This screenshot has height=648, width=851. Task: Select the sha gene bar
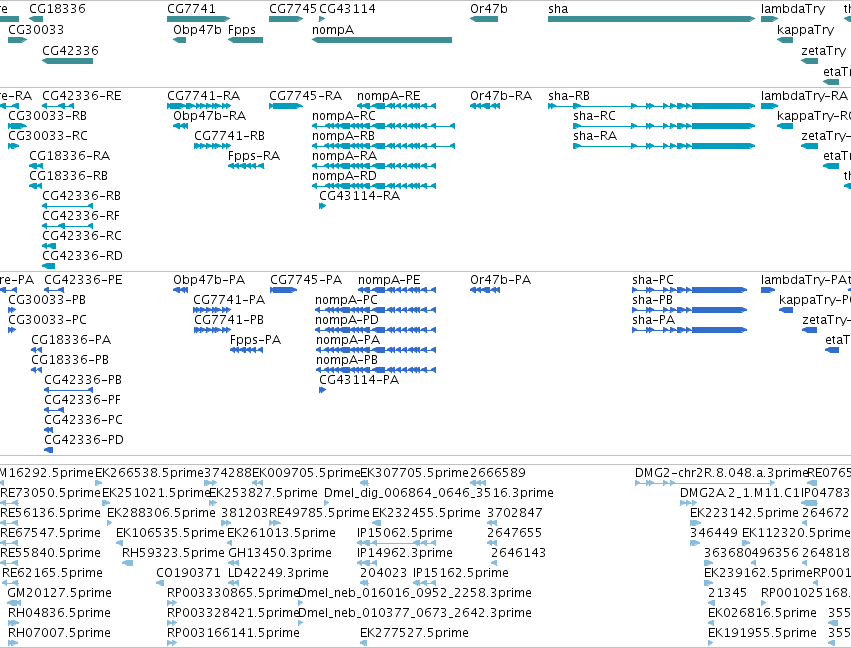tap(651, 19)
